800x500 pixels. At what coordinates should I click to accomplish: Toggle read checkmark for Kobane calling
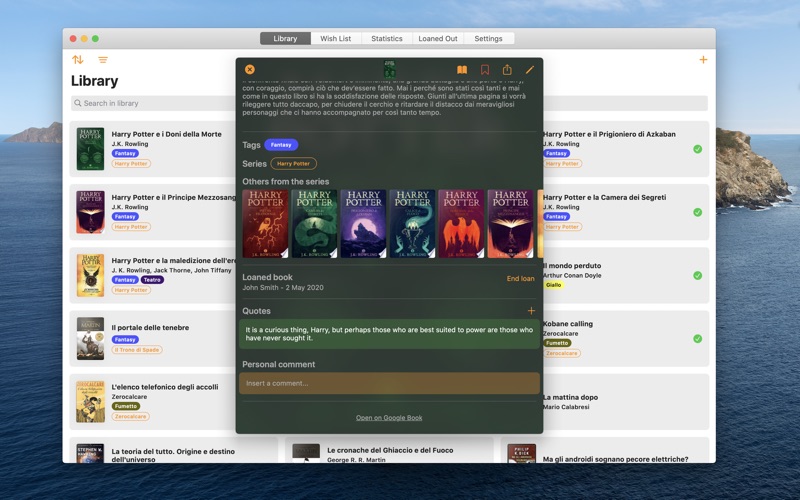pyautogui.click(x=697, y=339)
